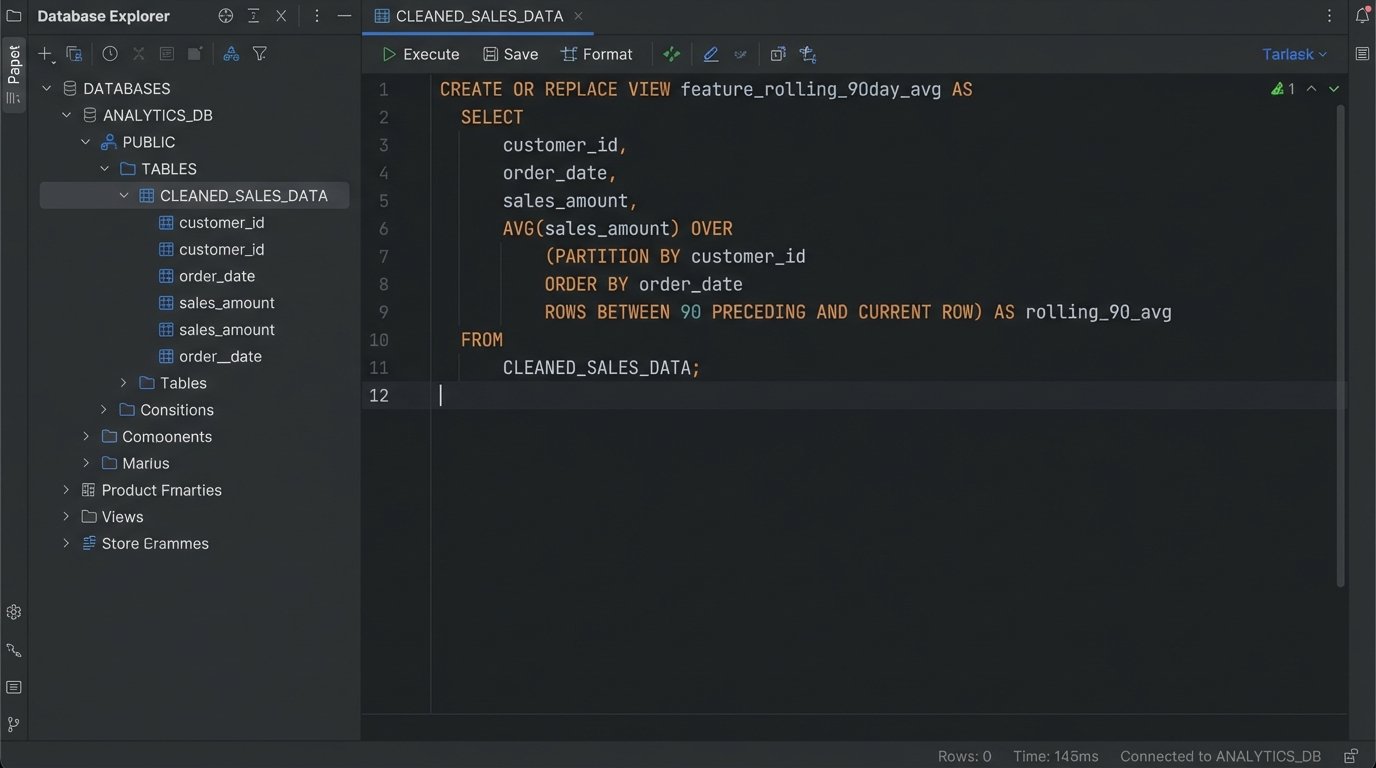Open the settings gear in left sidebar
Image resolution: width=1376 pixels, height=768 pixels.
14,612
